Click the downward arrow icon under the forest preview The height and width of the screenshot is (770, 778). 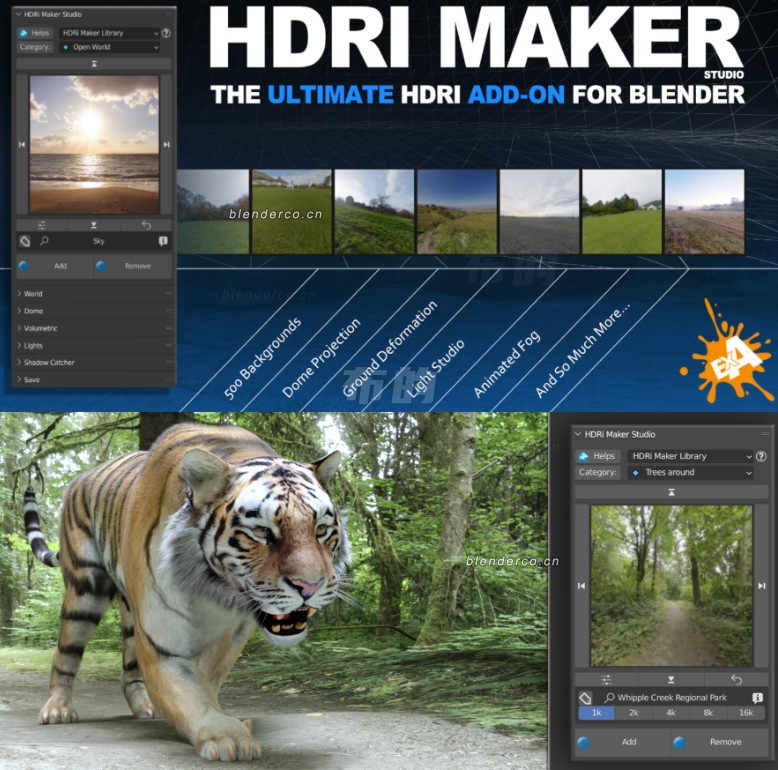coord(671,679)
